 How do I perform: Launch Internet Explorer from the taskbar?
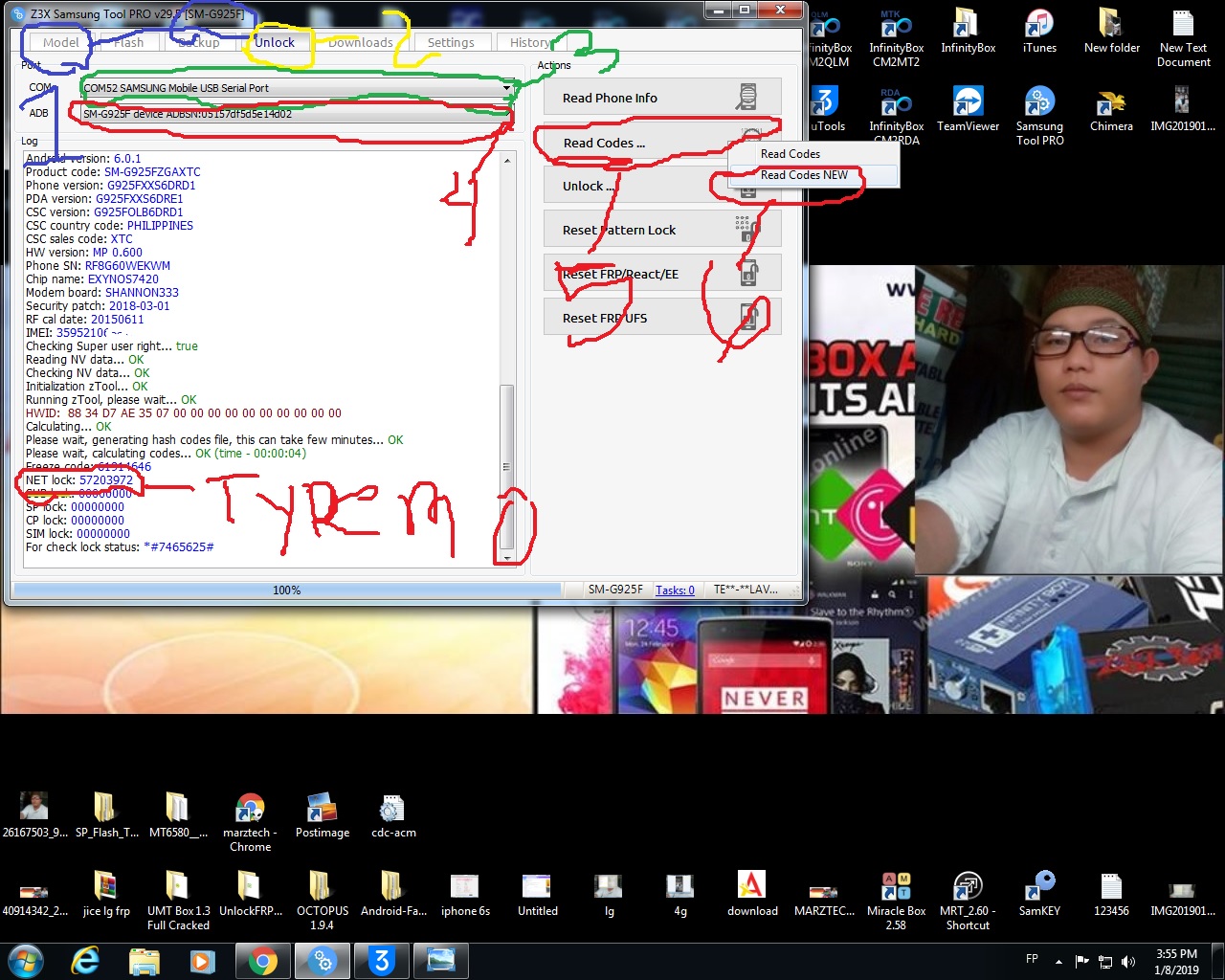(x=85, y=961)
